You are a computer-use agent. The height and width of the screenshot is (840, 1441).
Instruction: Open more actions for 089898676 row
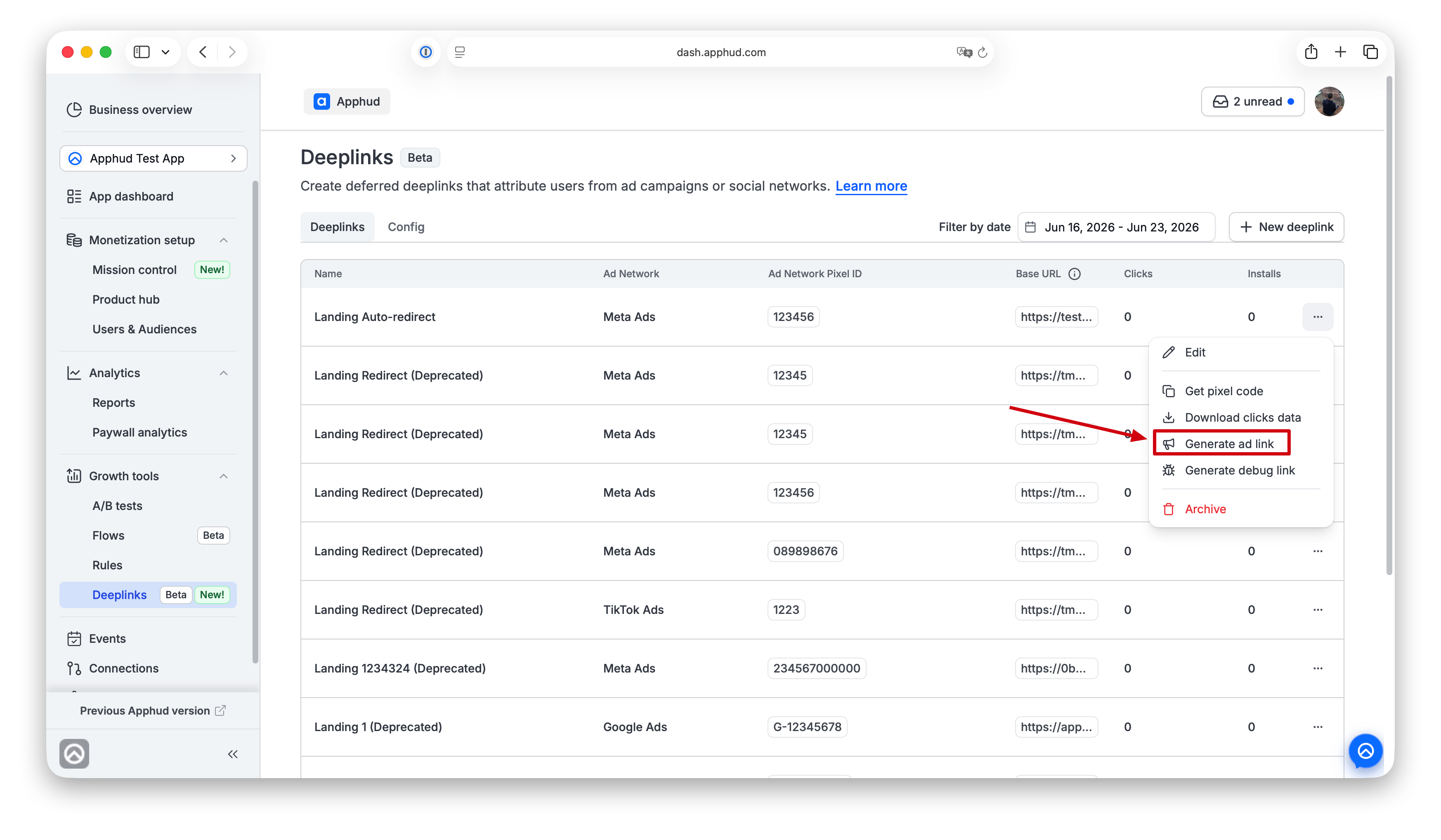tap(1318, 551)
